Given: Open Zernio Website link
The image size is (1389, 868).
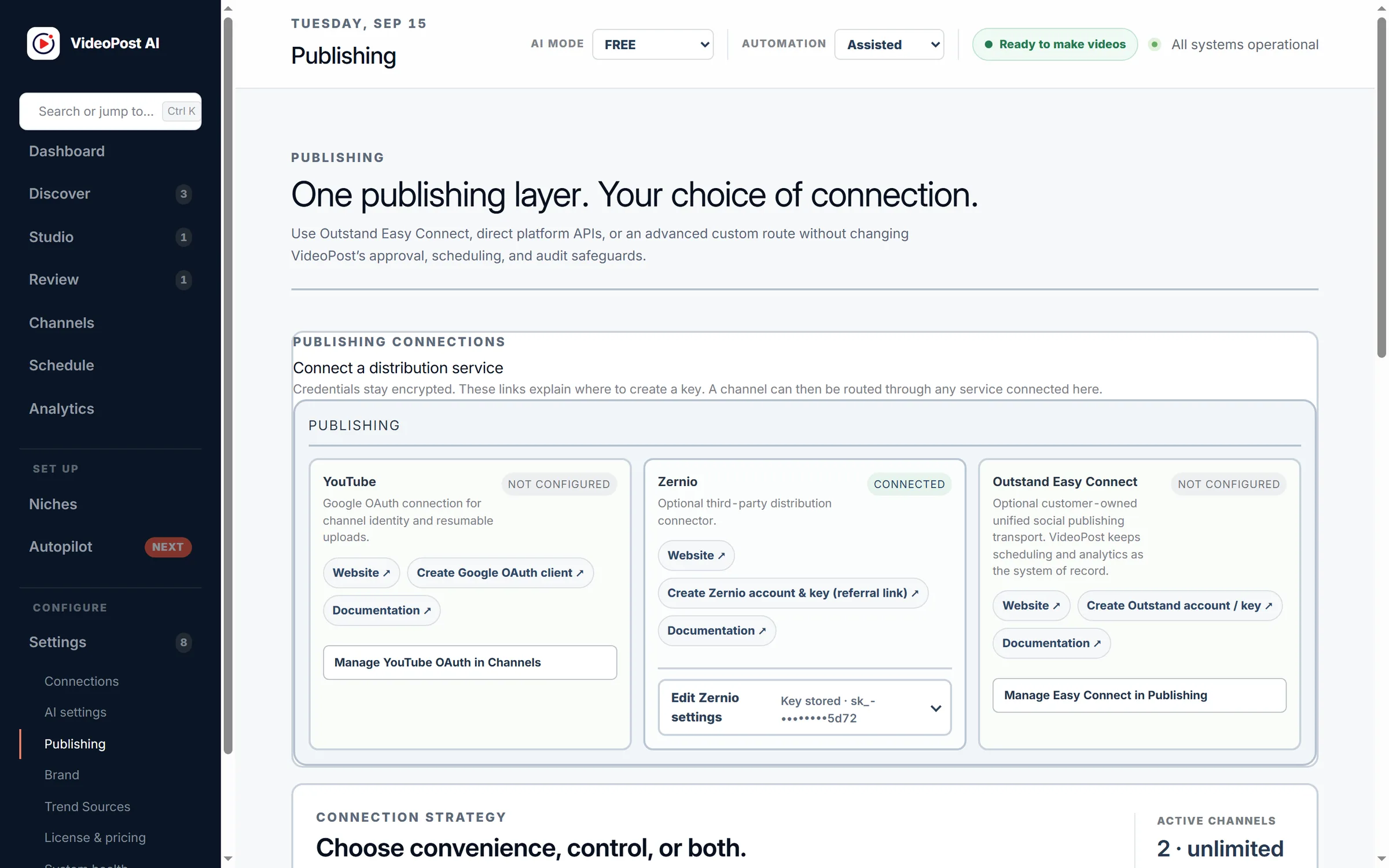Looking at the screenshot, I should [x=696, y=556].
